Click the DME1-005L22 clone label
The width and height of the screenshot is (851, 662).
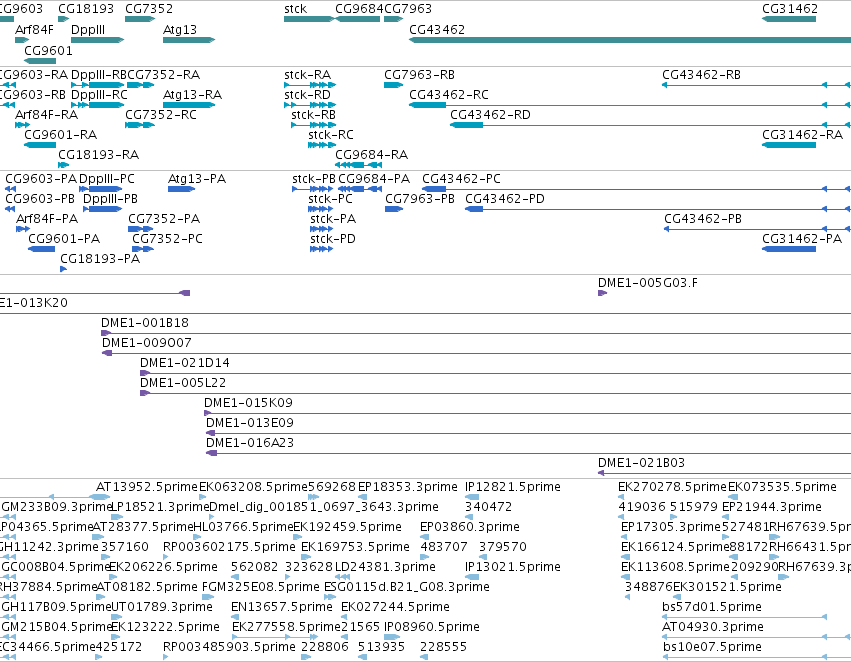[x=183, y=383]
